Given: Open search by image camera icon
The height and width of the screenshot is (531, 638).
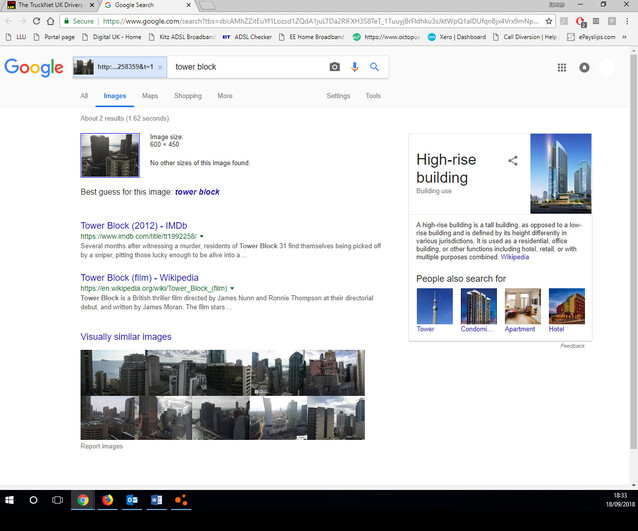Looking at the screenshot, I should [x=334, y=67].
